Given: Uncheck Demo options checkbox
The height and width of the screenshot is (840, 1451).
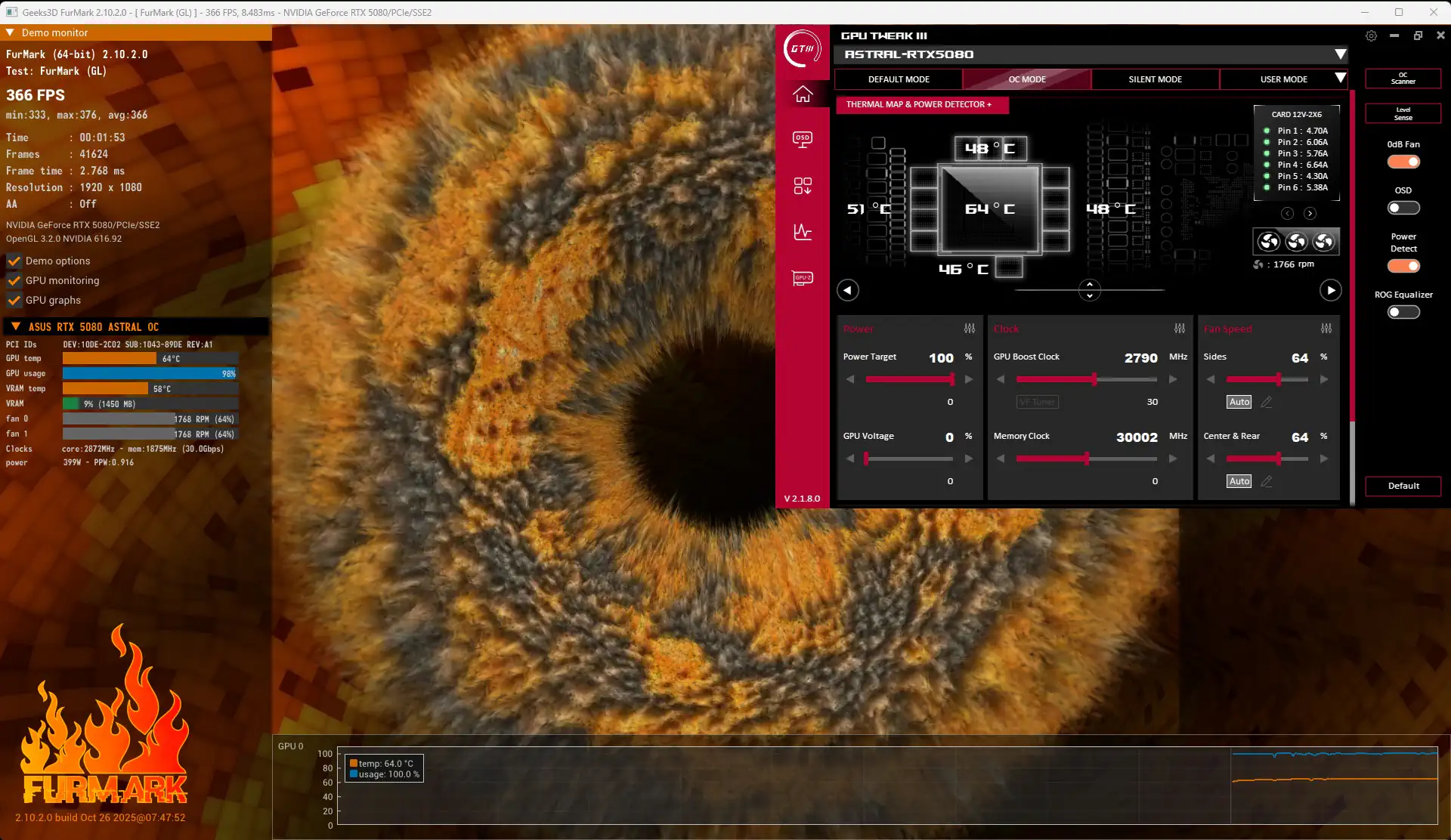Looking at the screenshot, I should pos(14,261).
